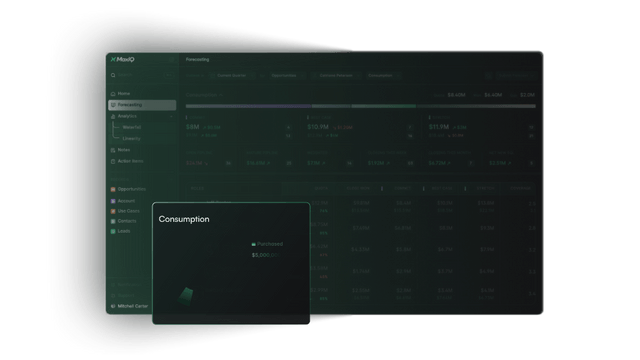Screen dimensions: 640x360
Task: Collapse the Analytics sidebar section
Action: 171,116
